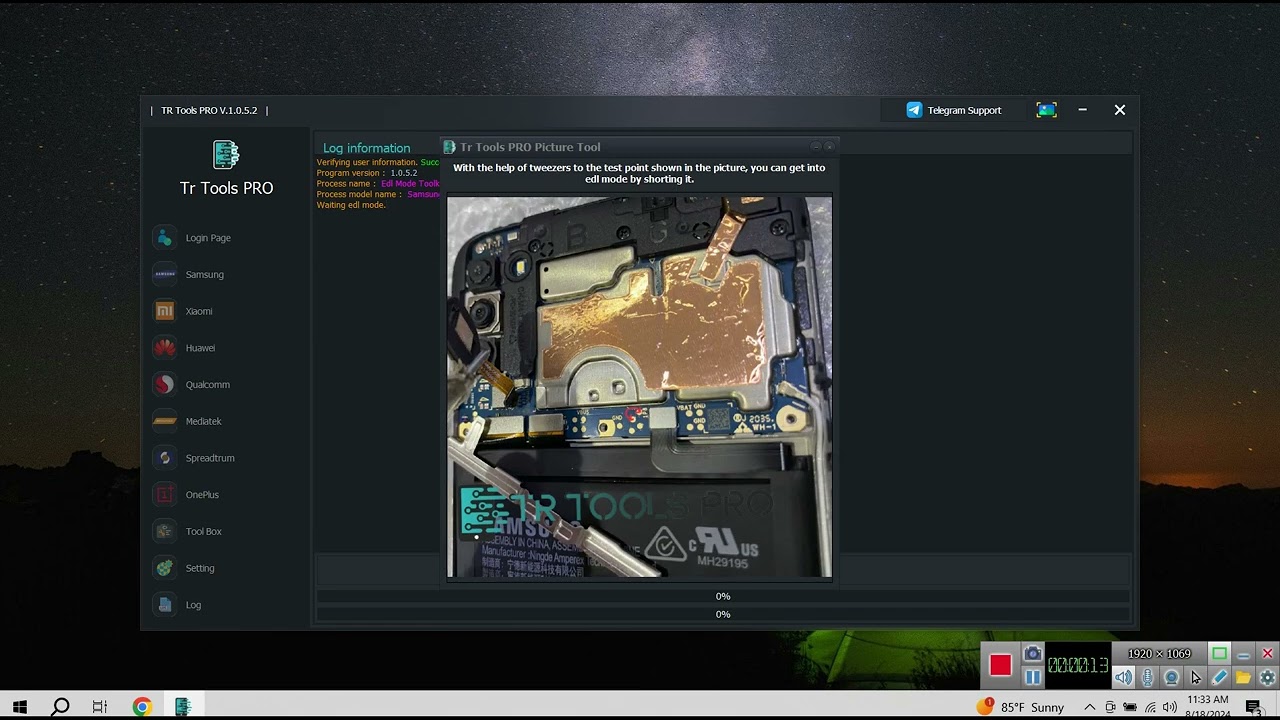Click the 'Process model name' log line
1280x720 pixels.
pyautogui.click(x=378, y=194)
